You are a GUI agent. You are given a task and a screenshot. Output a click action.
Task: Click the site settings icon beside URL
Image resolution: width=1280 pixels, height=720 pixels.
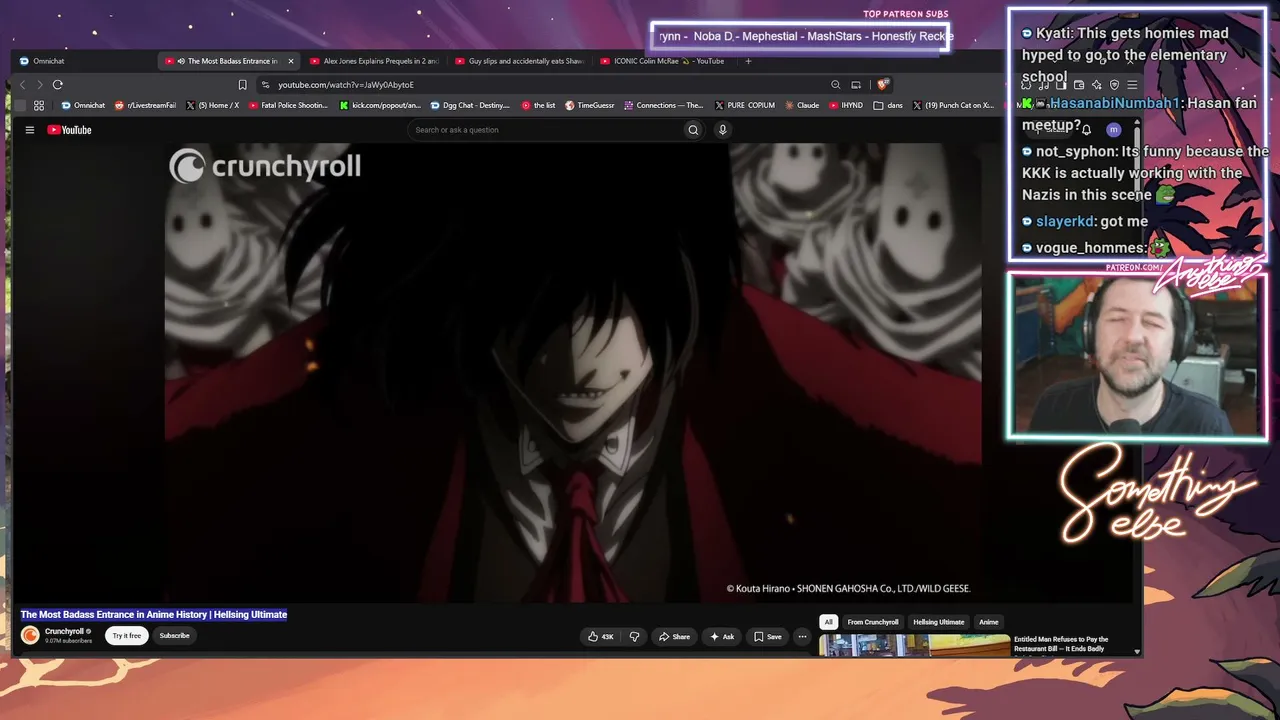click(x=265, y=85)
